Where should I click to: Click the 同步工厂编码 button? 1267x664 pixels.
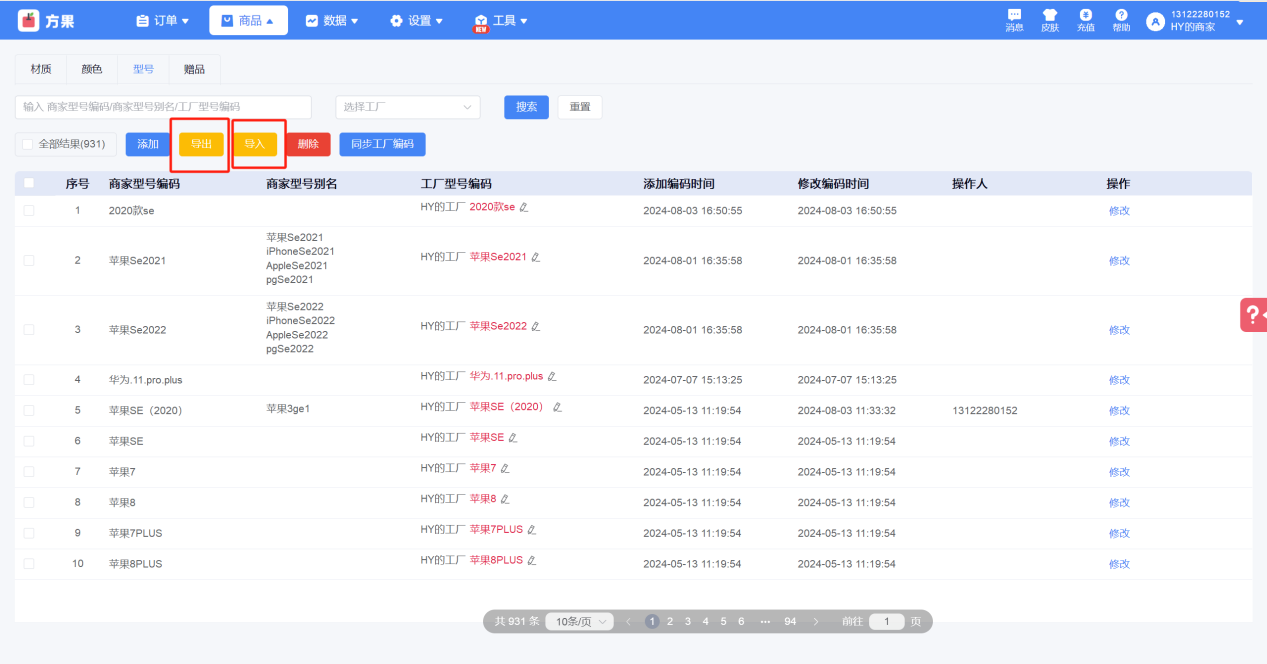382,144
